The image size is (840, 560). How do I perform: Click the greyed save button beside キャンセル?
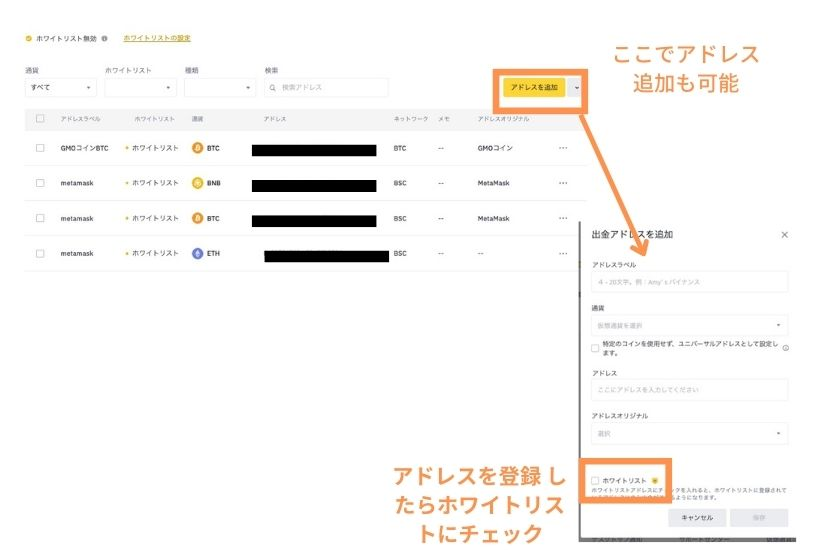coord(759,518)
